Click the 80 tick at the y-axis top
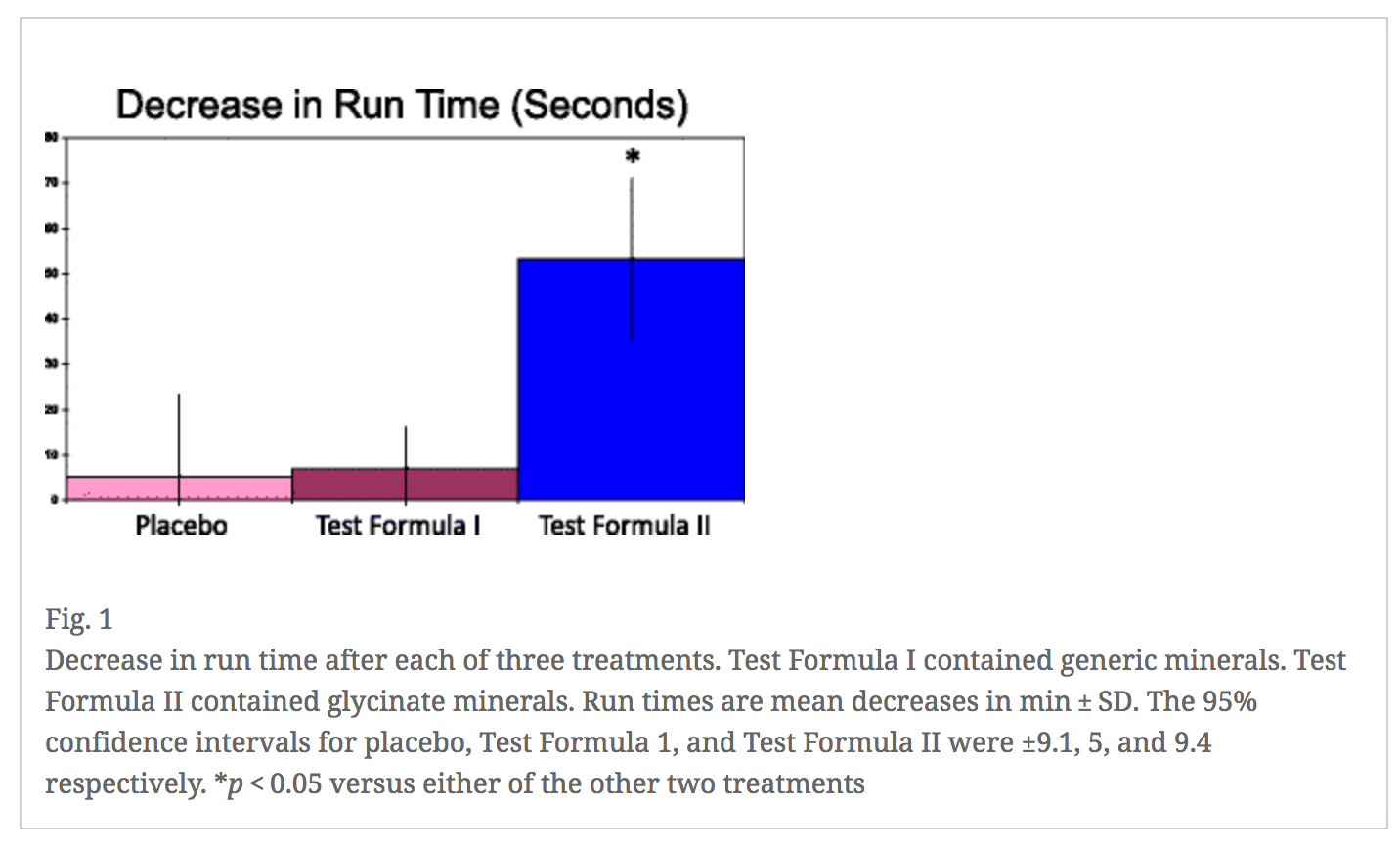The width and height of the screenshot is (1400, 850). [51, 137]
